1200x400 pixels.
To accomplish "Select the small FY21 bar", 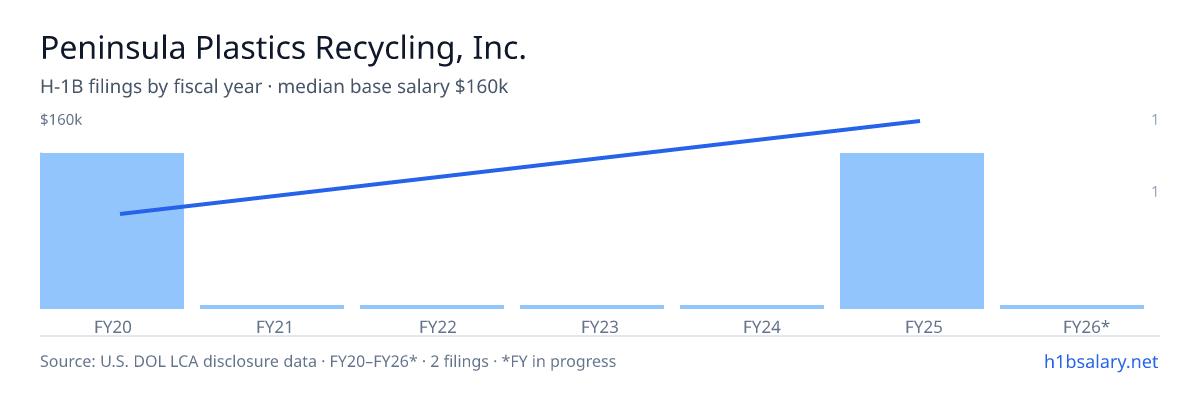I will coord(272,307).
